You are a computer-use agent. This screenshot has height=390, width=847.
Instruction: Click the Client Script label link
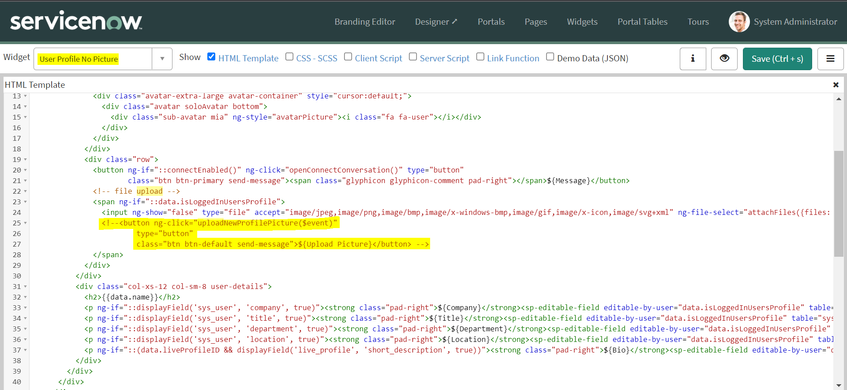point(378,58)
